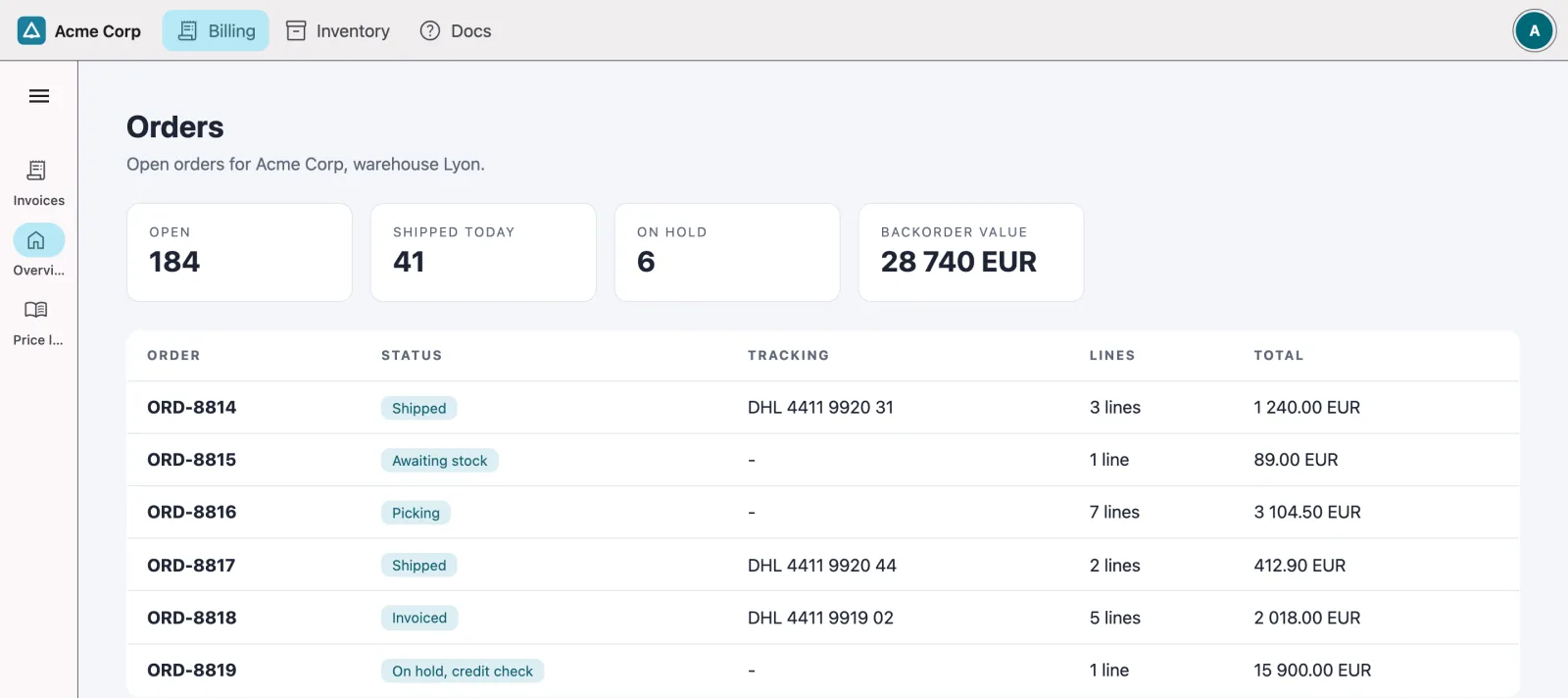Click the Shipped Today card showing 41
Screen dimensions: 1568x698
pyautogui.click(x=483, y=252)
